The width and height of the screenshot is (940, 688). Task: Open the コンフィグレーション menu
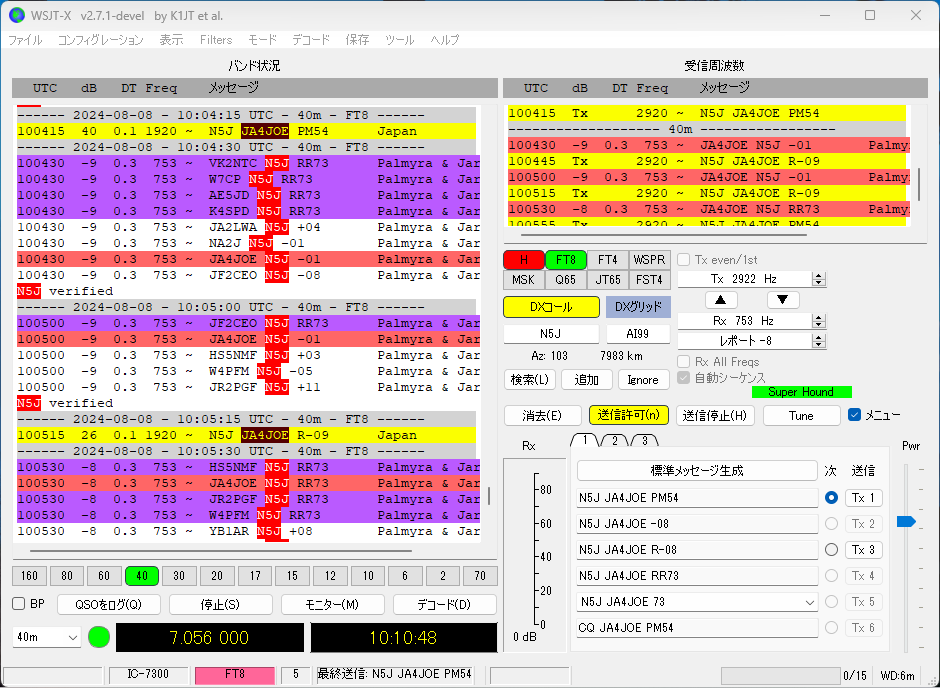click(101, 40)
